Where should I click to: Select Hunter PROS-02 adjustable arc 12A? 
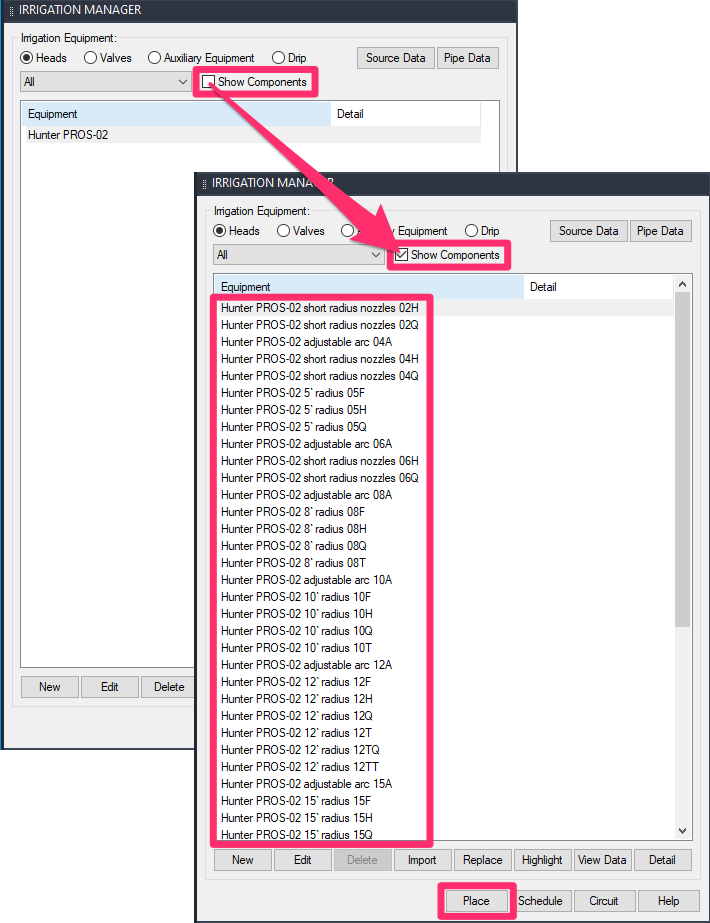[x=306, y=665]
